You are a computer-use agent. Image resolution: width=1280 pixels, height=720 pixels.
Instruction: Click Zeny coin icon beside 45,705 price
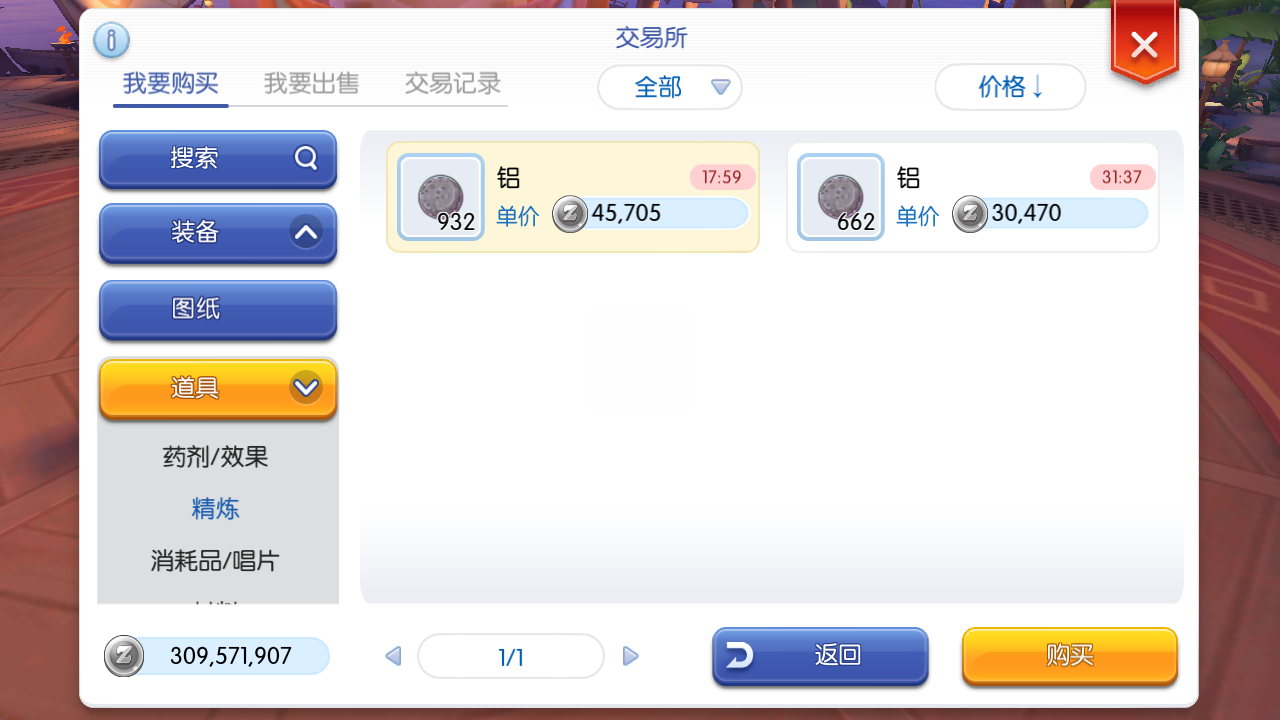[x=570, y=213]
